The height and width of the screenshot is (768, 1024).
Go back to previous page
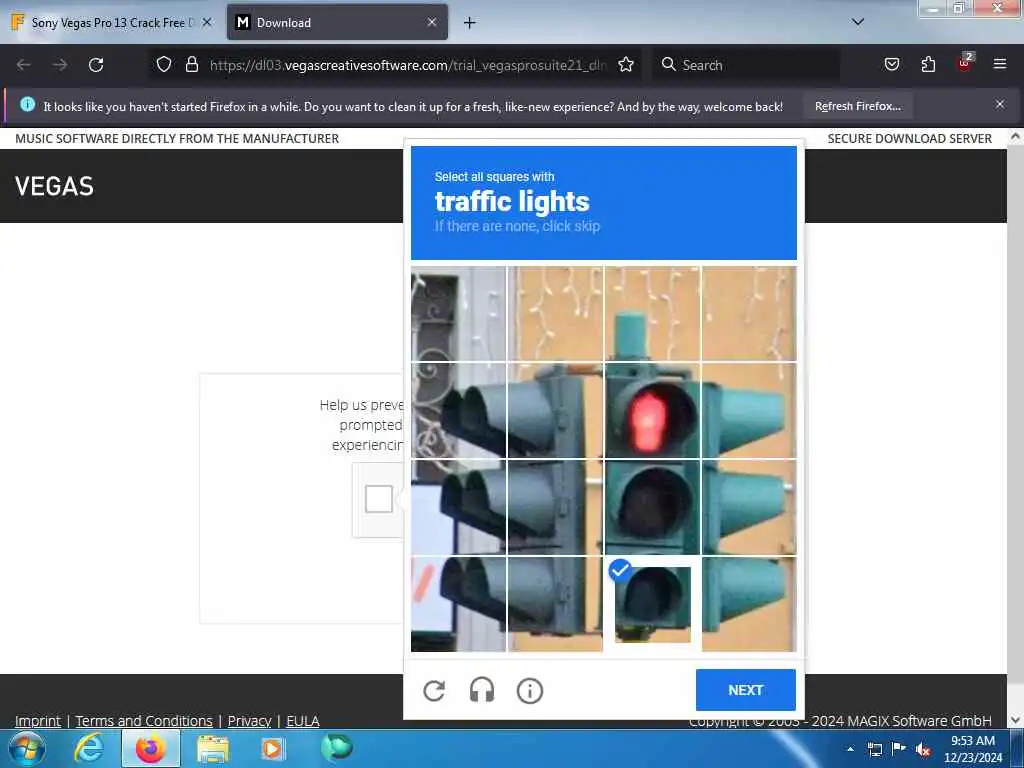(x=24, y=65)
